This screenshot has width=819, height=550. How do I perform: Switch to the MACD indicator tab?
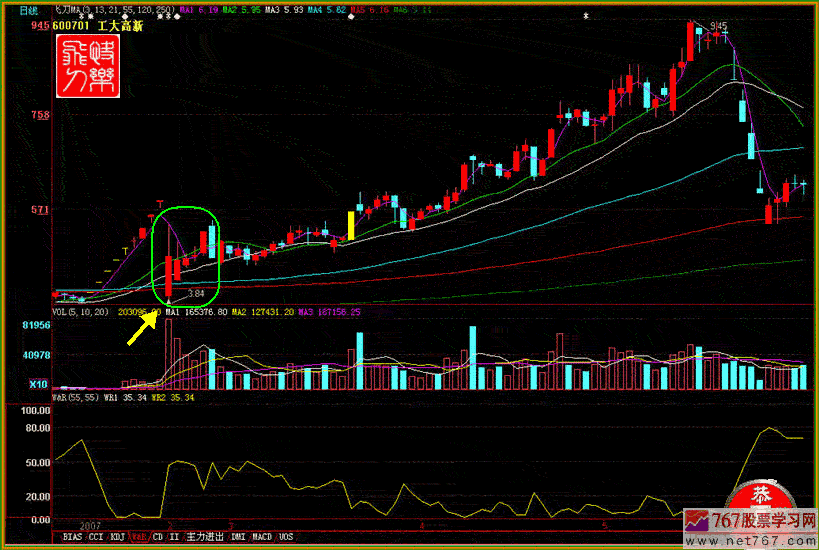coord(262,537)
